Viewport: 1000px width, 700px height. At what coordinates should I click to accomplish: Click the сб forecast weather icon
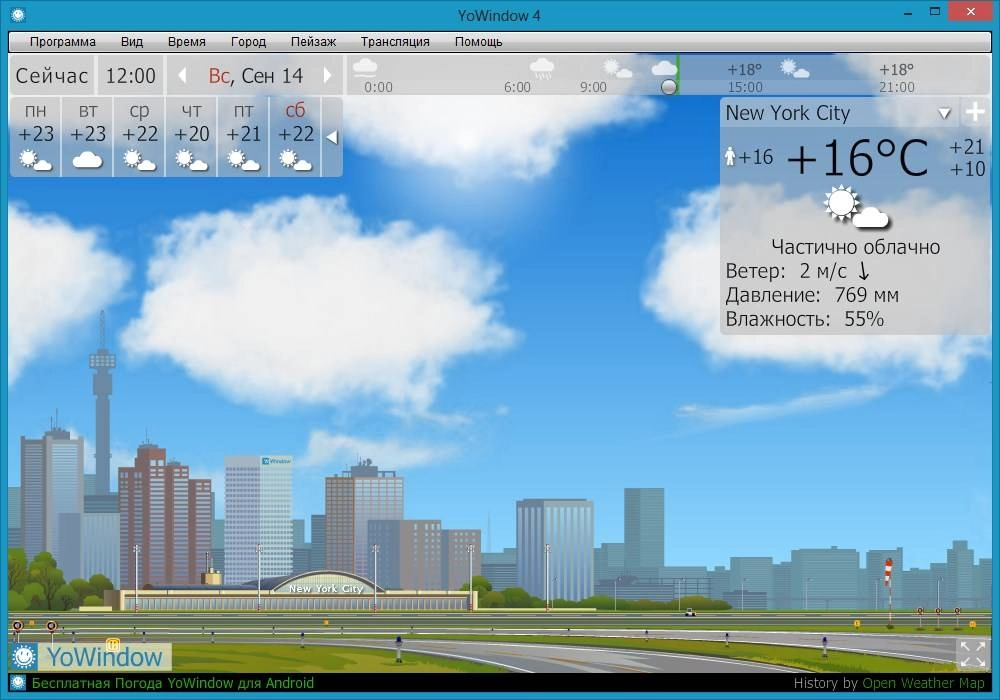click(295, 160)
